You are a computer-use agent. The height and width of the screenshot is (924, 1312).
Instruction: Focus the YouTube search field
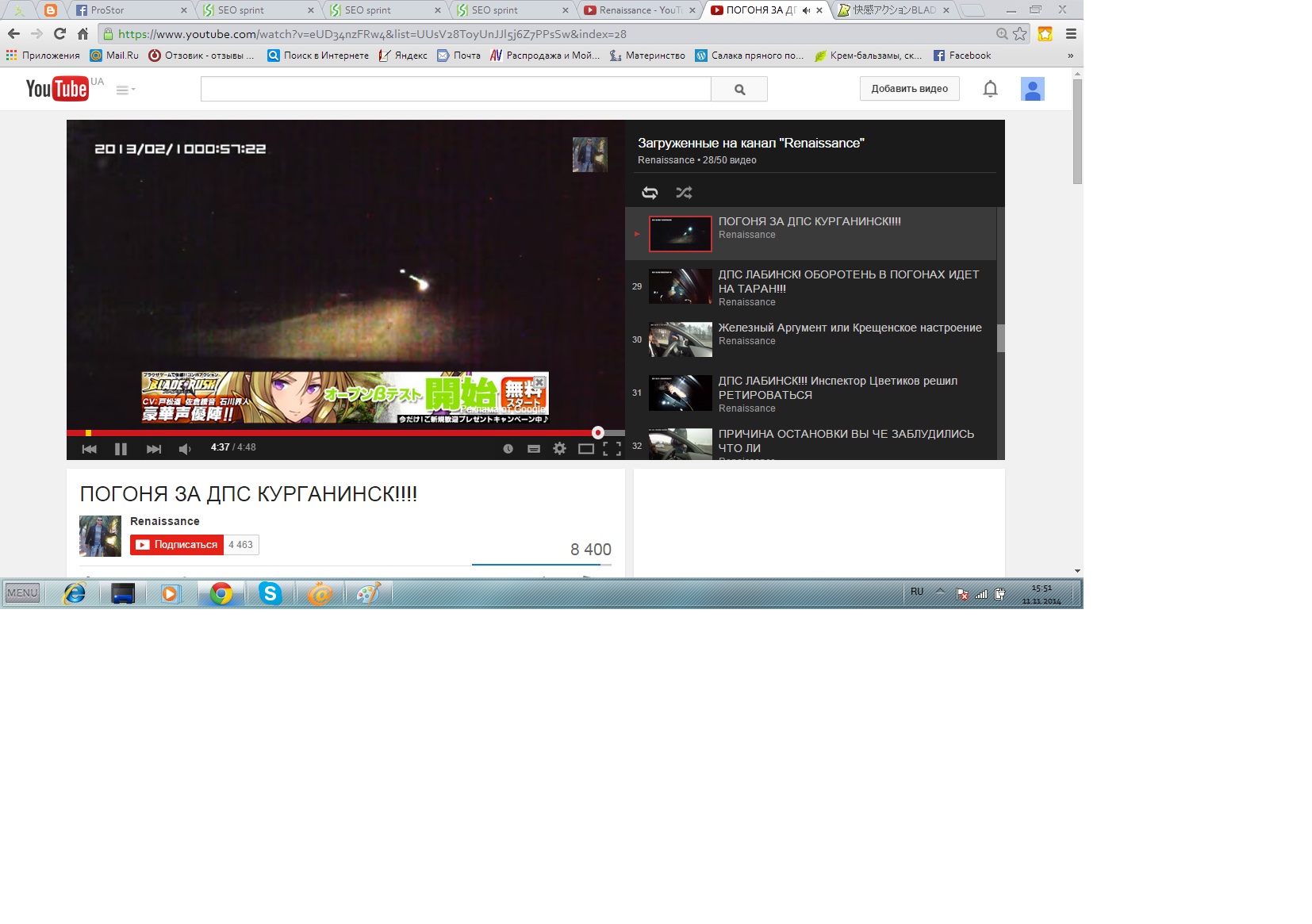(x=455, y=89)
